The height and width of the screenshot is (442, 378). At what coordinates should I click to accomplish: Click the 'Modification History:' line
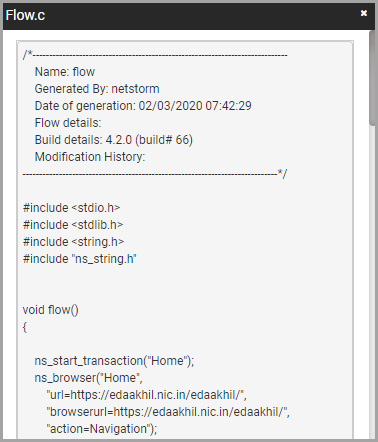click(90, 157)
